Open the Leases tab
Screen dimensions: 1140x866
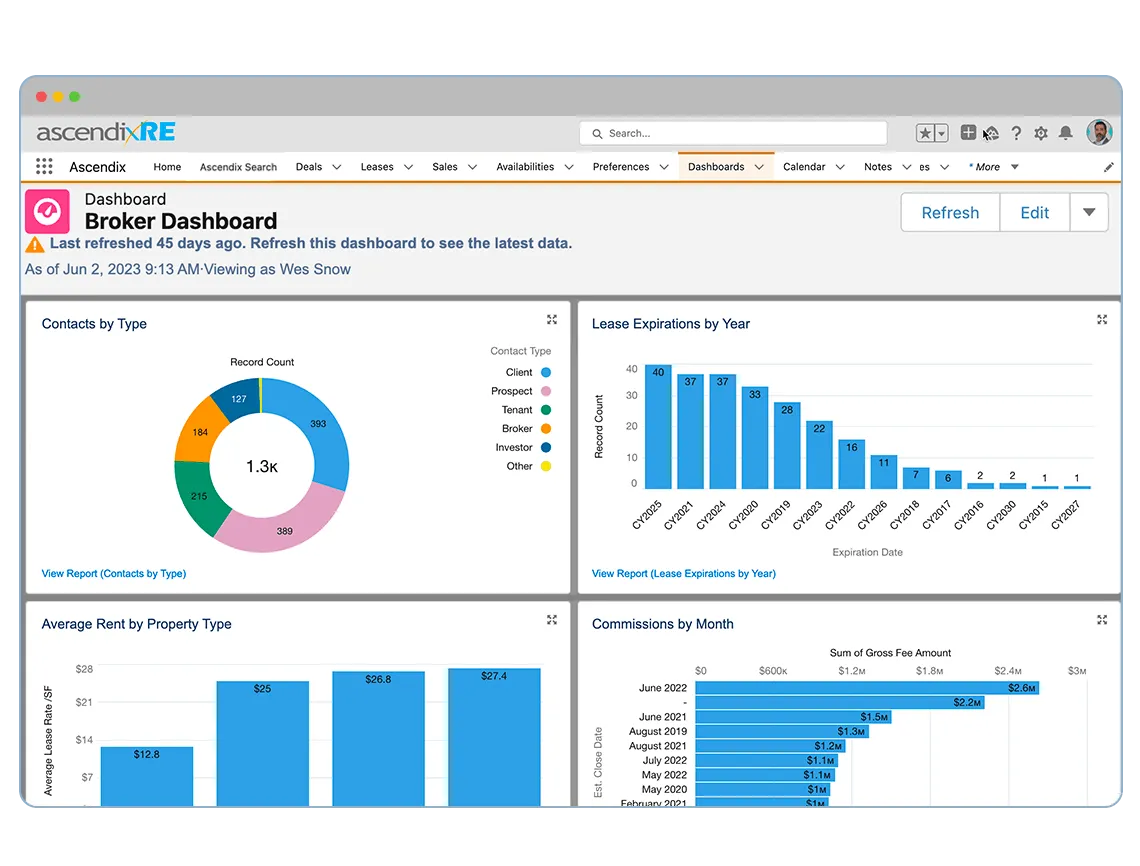click(x=377, y=167)
